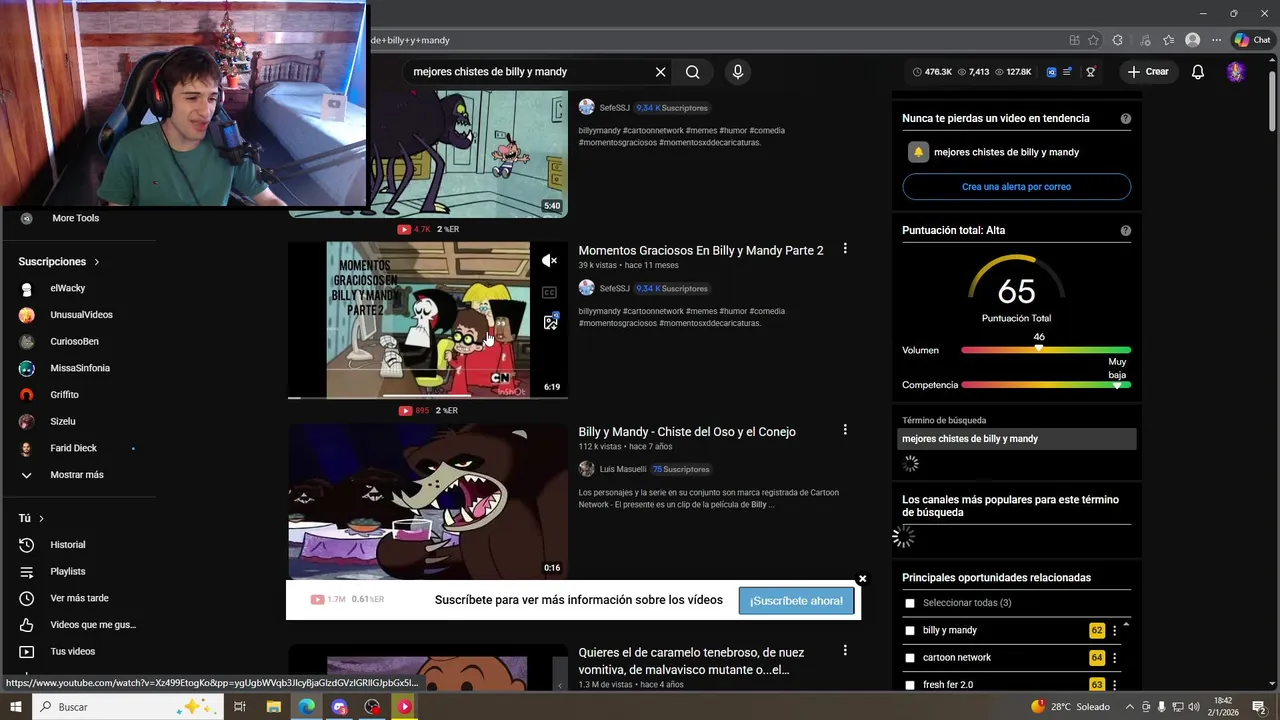
Task: Open Edge Copilot Chat button
Action: click(1253, 40)
